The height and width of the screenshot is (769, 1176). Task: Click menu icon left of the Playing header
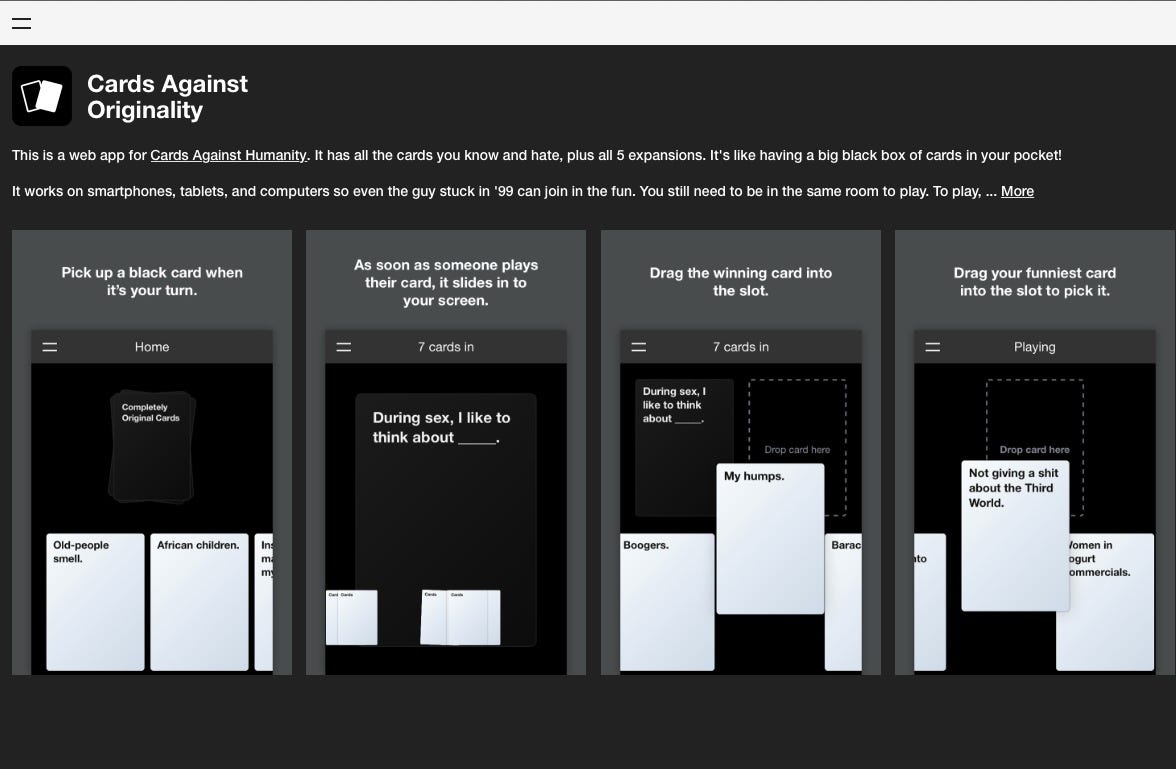(x=932, y=347)
